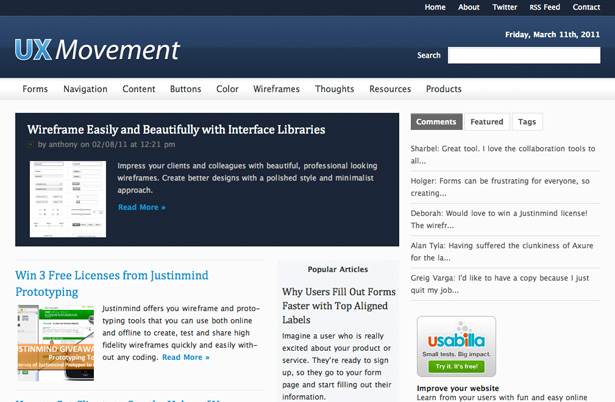Image resolution: width=615 pixels, height=402 pixels.
Task: Open the Win 3 Free Licenses article title
Action: [112, 283]
